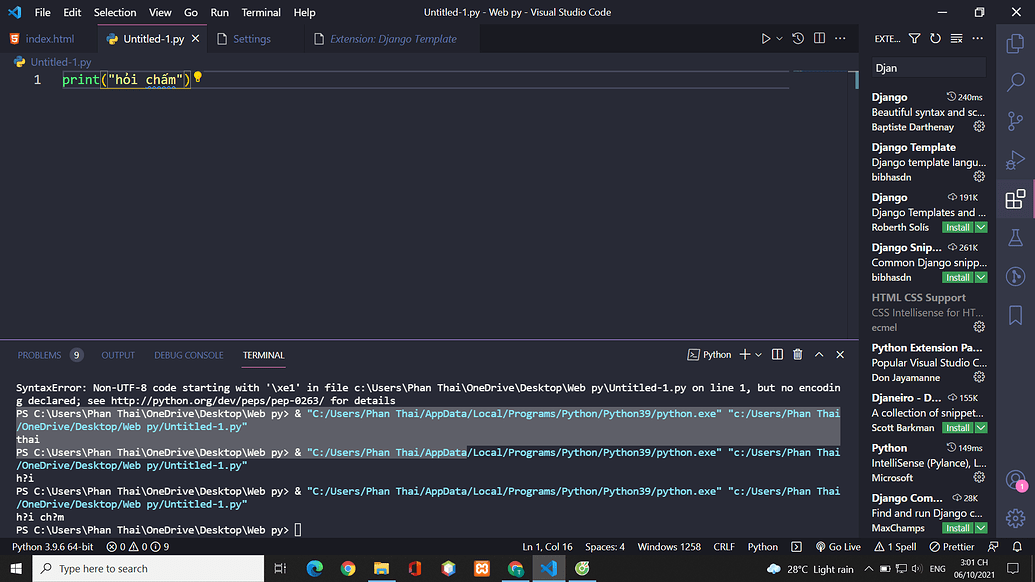Open the Selection menu
This screenshot has width=1035, height=582.
coord(115,13)
